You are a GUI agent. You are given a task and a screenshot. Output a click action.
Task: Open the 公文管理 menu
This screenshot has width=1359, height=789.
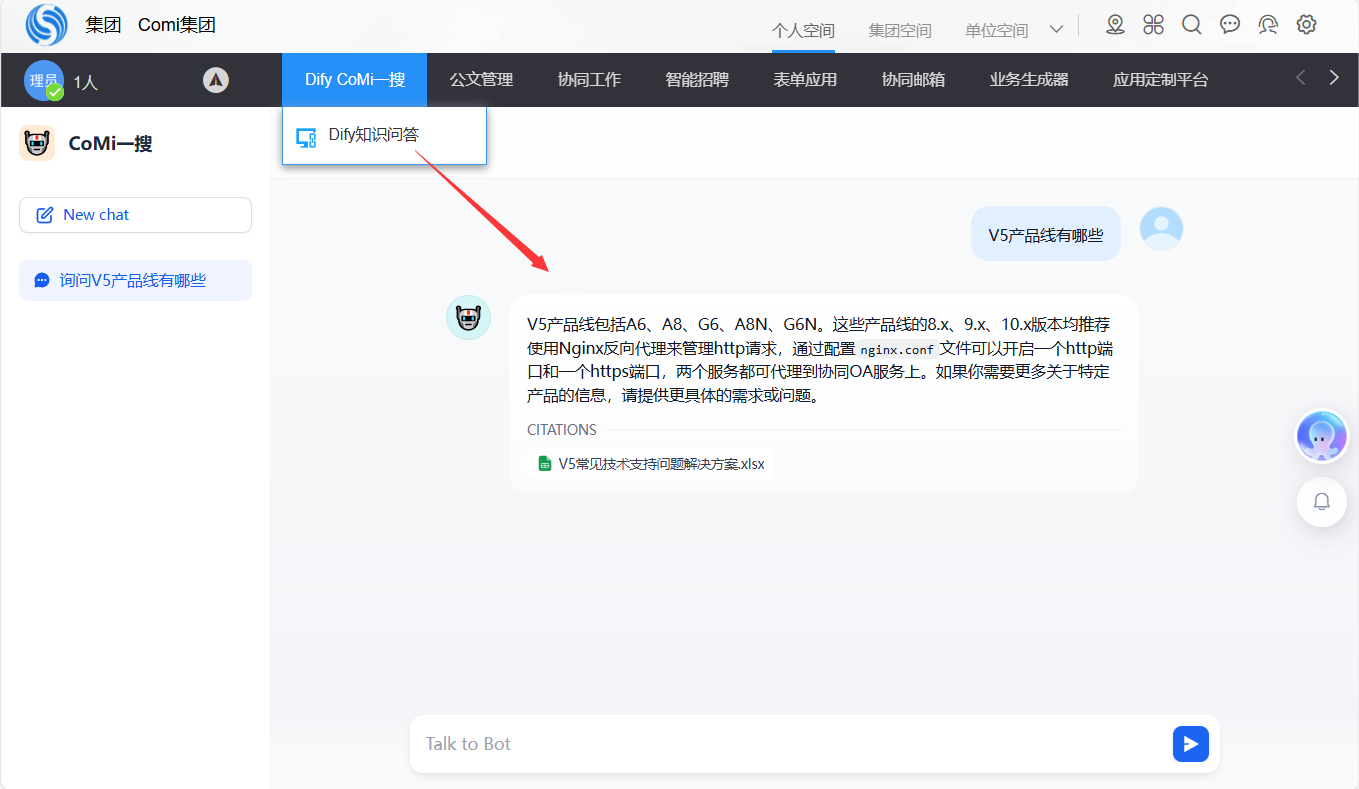pos(481,80)
